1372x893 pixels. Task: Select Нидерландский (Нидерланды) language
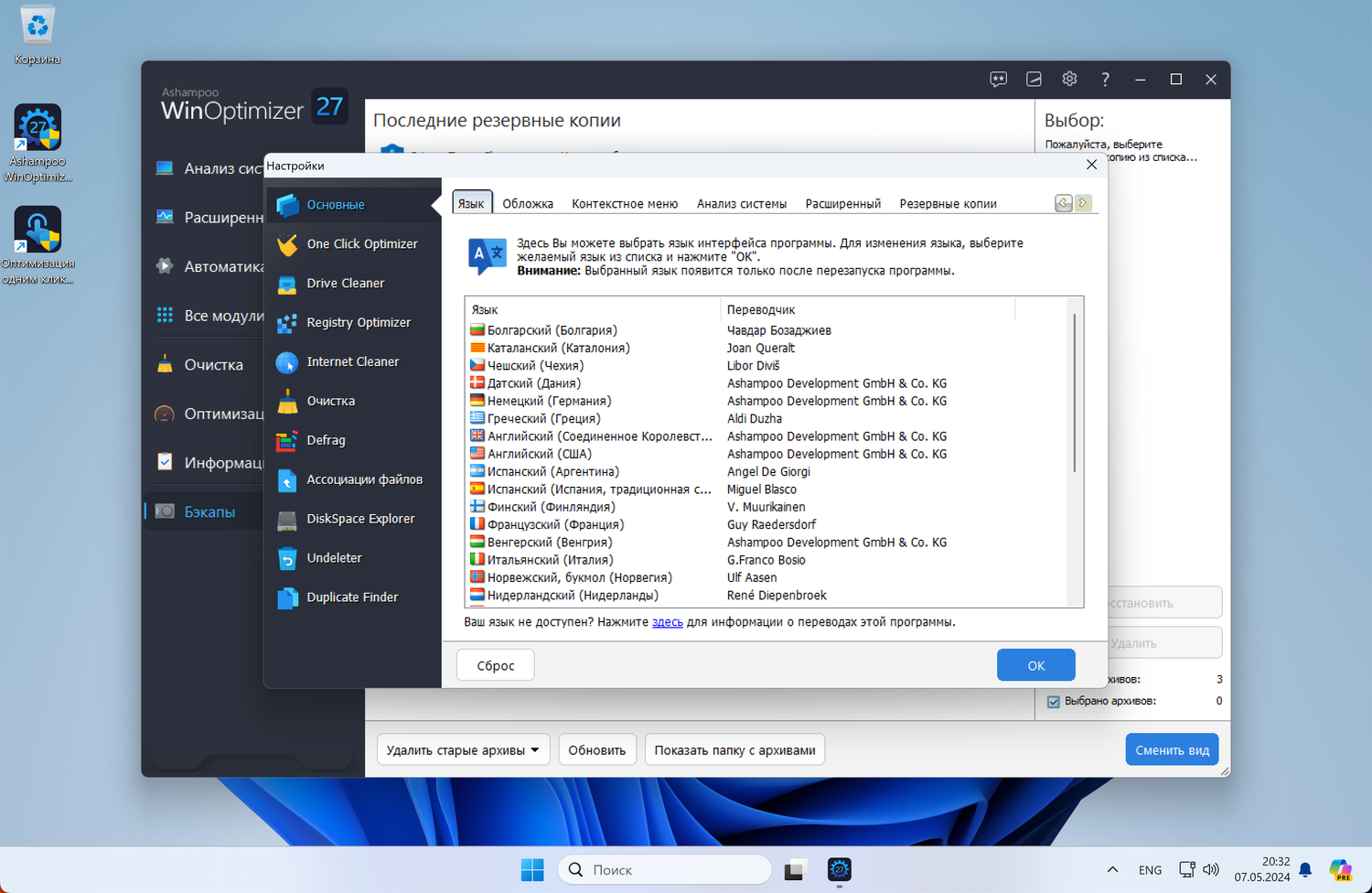563,596
